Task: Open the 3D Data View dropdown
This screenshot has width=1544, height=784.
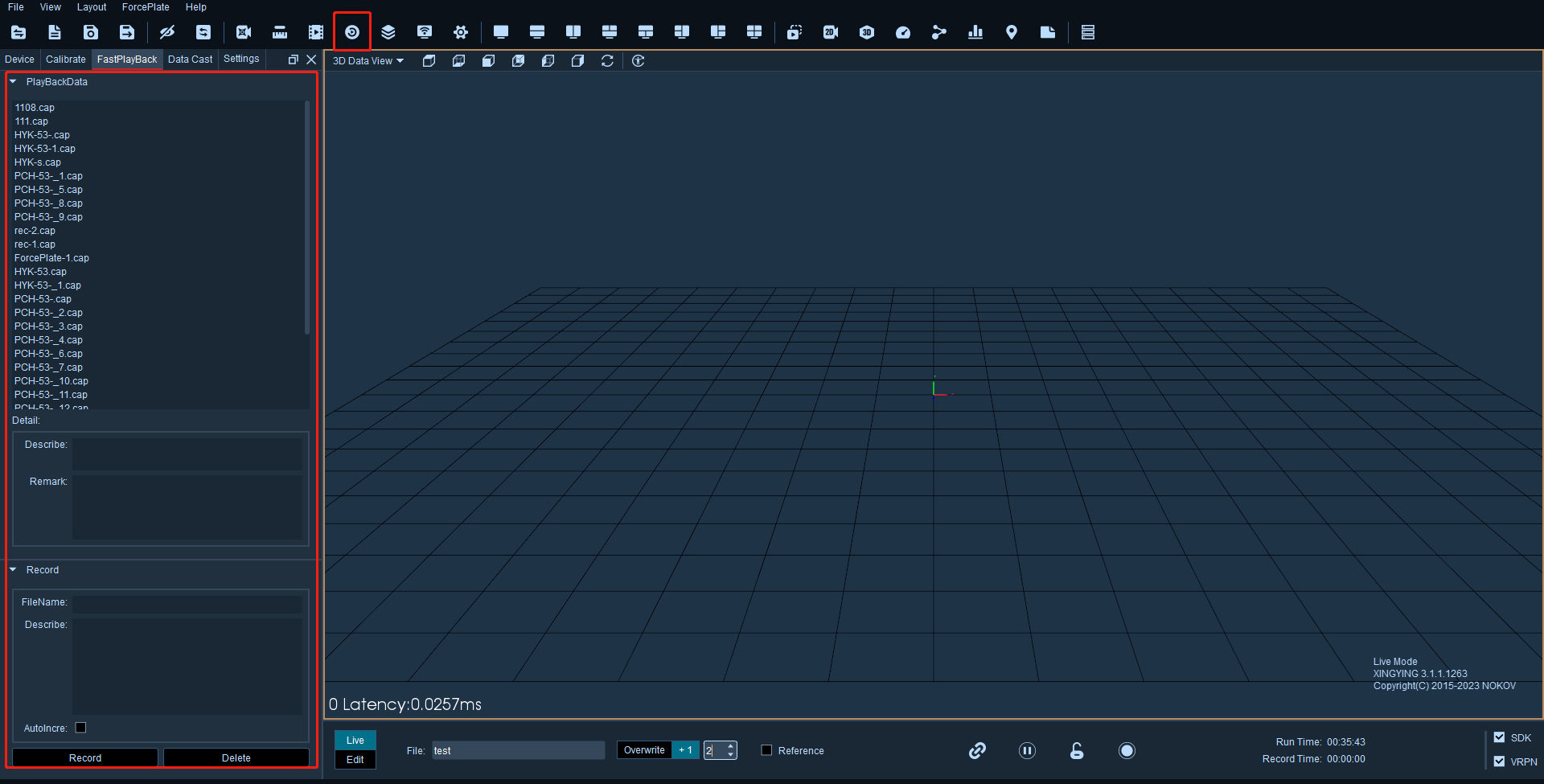Action: (x=368, y=61)
